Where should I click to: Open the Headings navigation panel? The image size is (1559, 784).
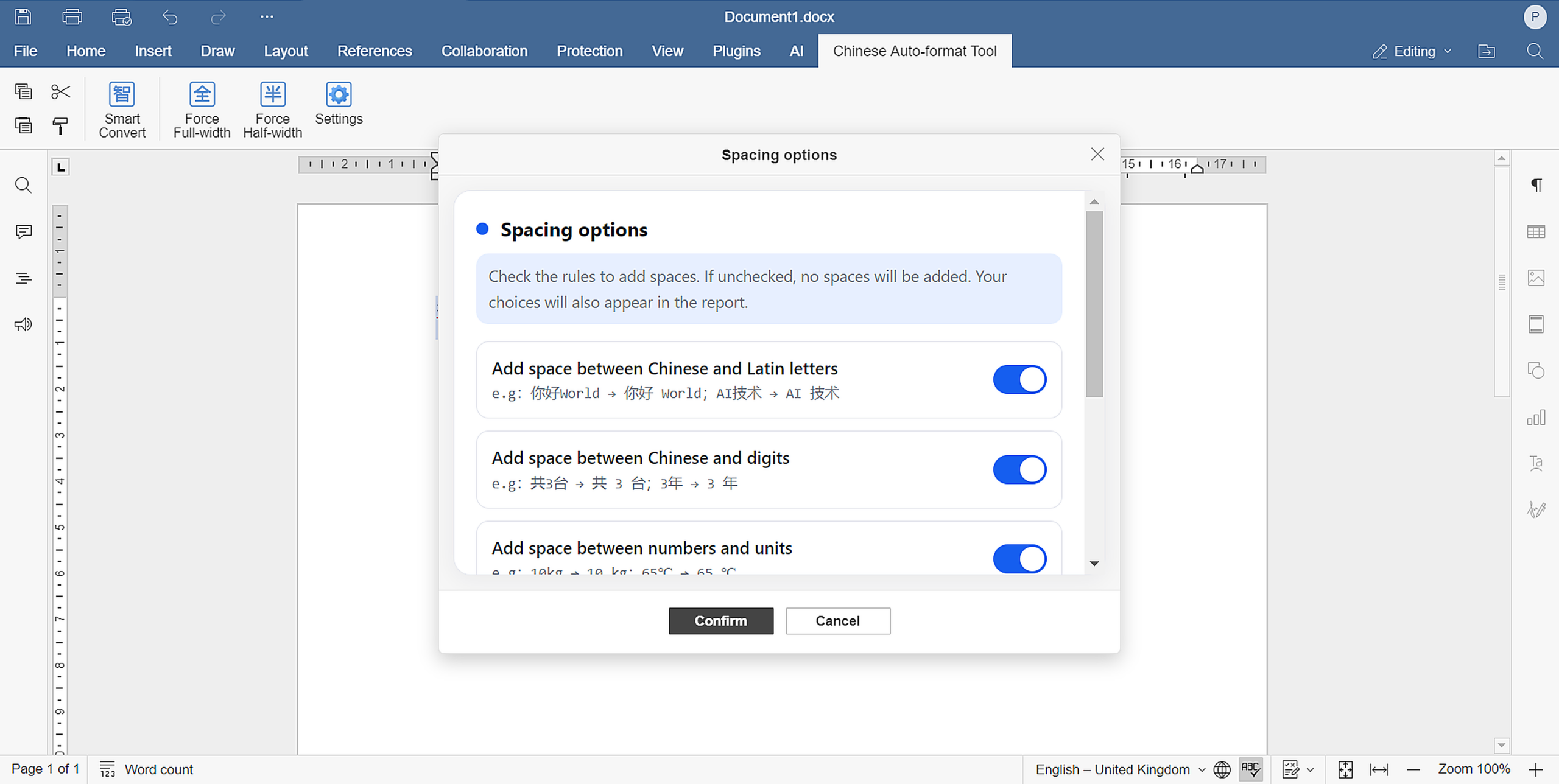coord(23,278)
